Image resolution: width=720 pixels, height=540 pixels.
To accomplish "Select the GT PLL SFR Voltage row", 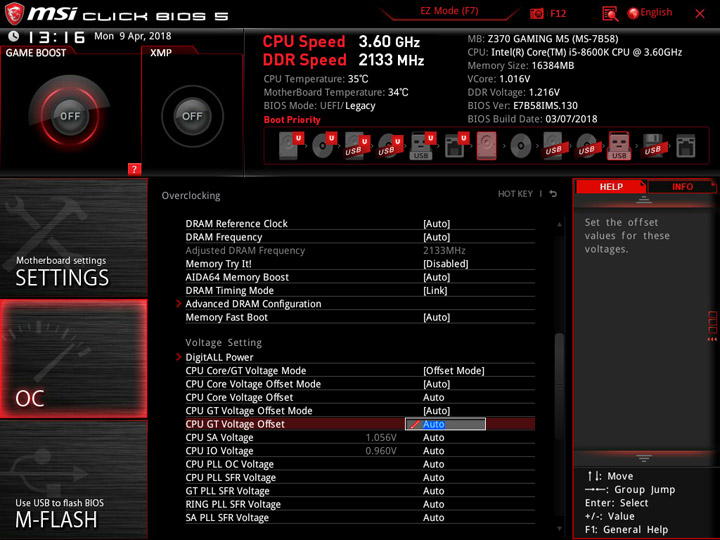I will (360, 491).
